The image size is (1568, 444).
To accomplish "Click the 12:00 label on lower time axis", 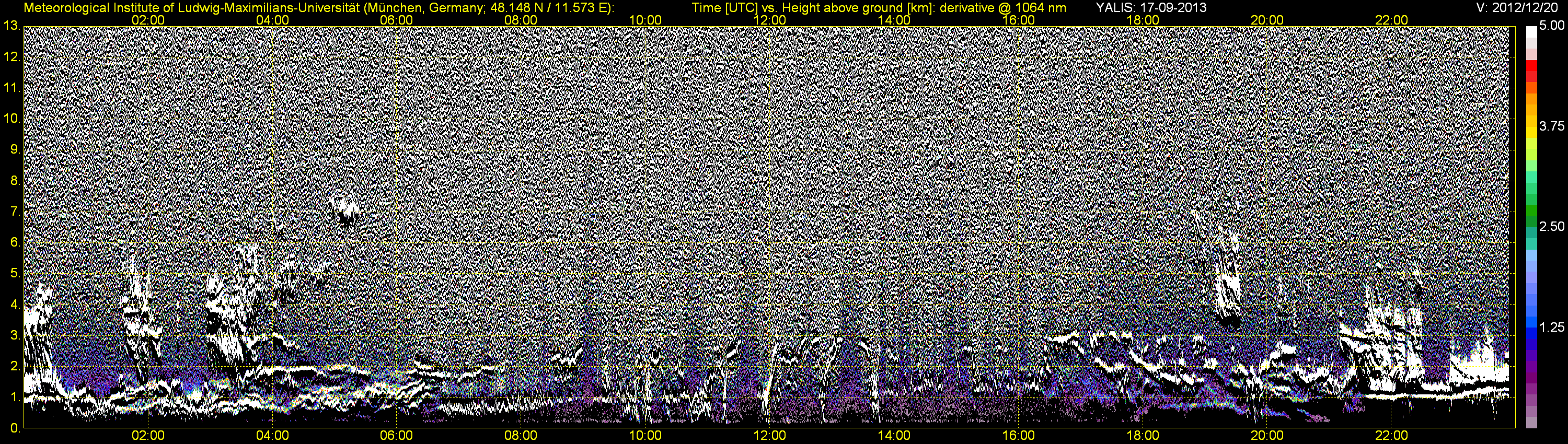I will [x=769, y=436].
